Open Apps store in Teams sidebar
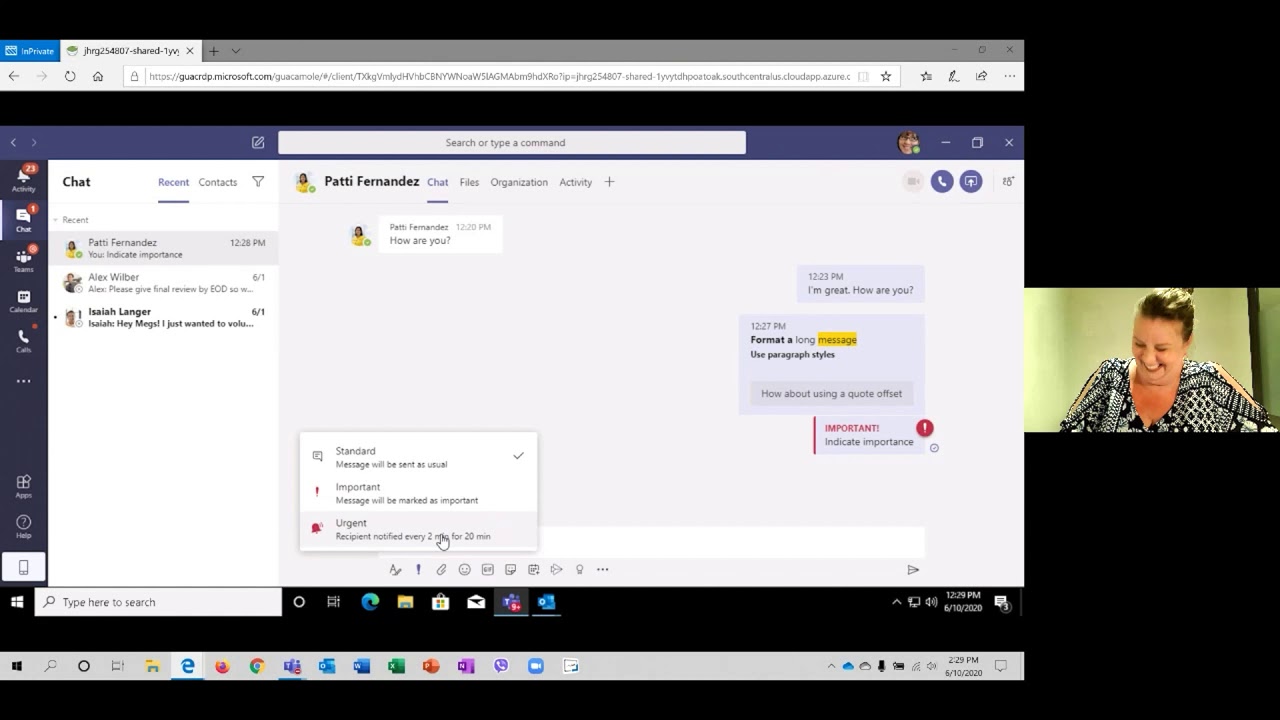This screenshot has width=1280, height=720. [x=23, y=486]
